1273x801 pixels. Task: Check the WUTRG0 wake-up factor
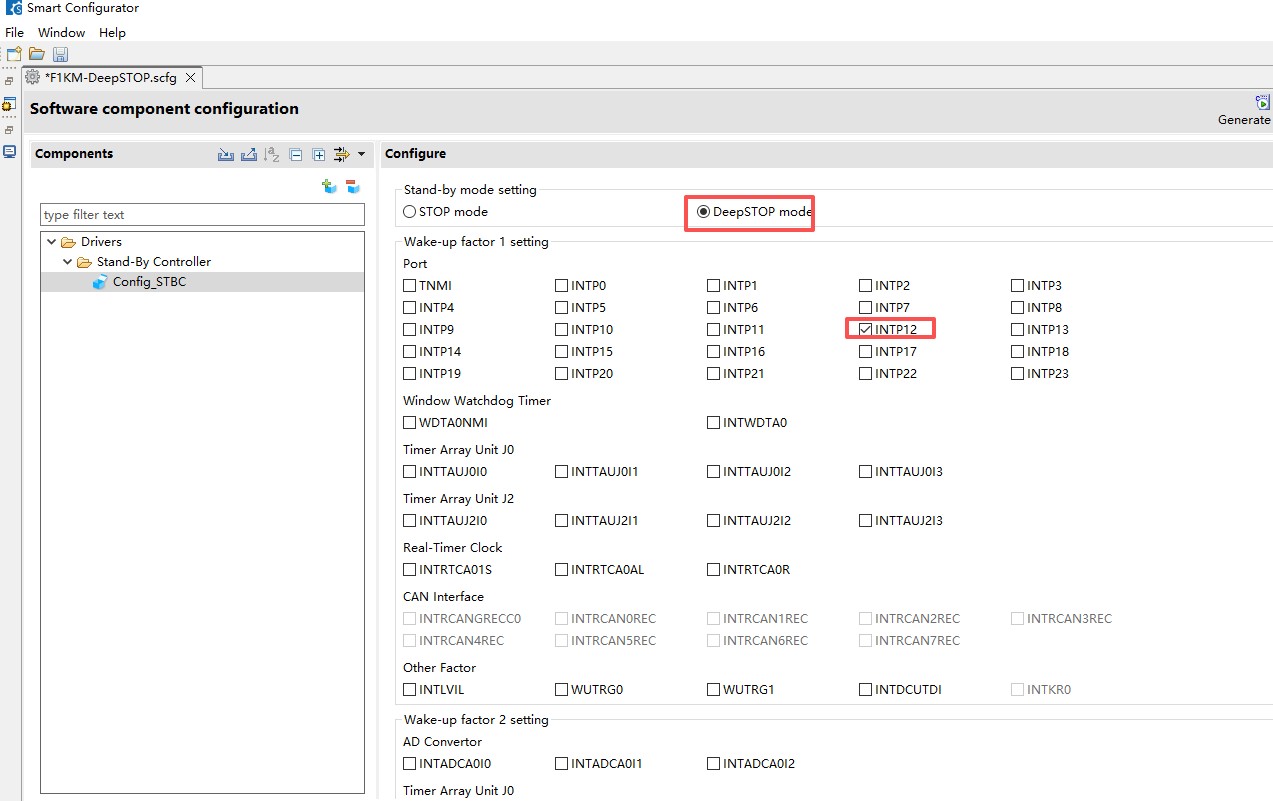562,690
